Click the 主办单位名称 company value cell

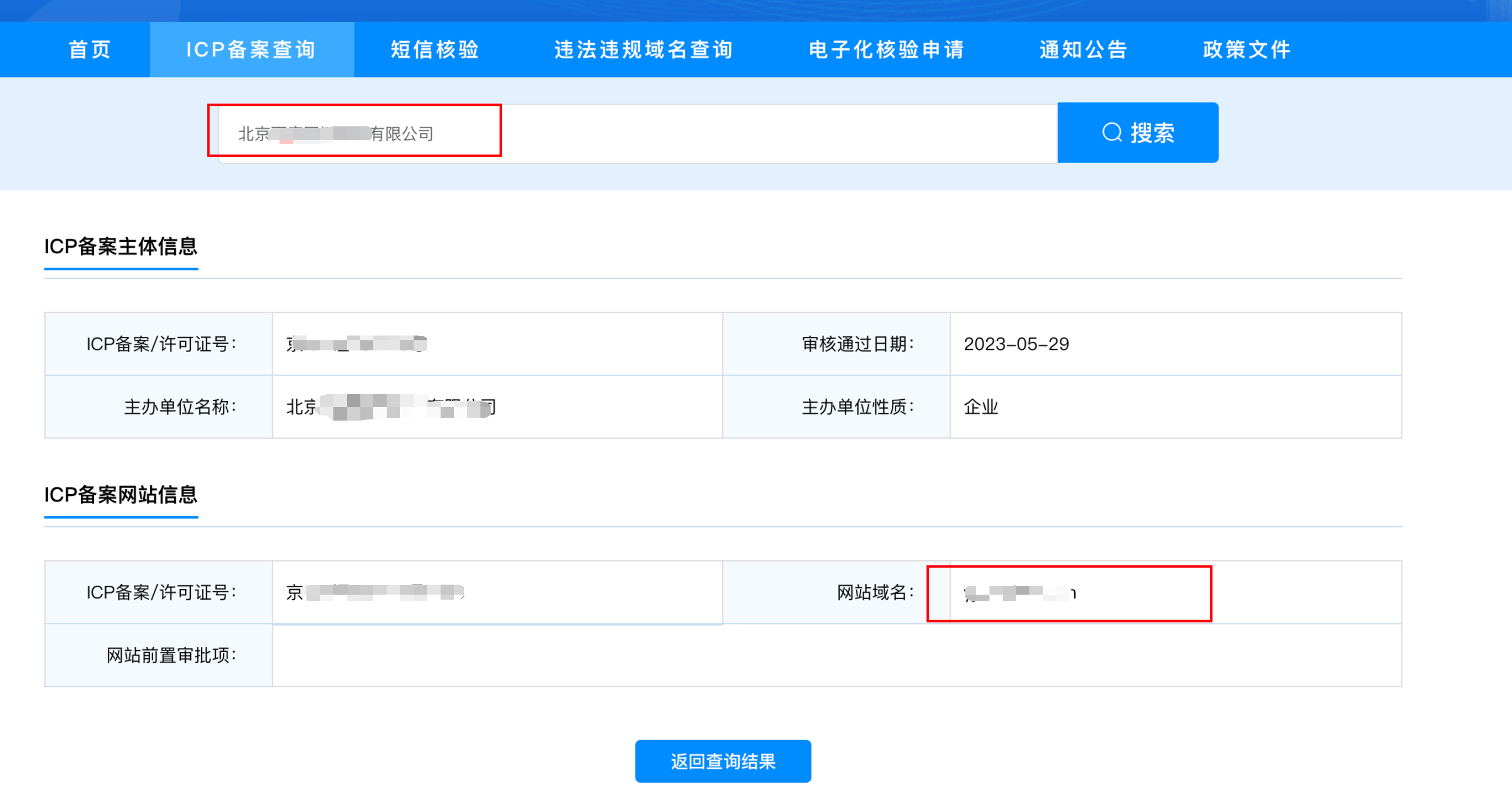pyautogui.click(x=390, y=407)
